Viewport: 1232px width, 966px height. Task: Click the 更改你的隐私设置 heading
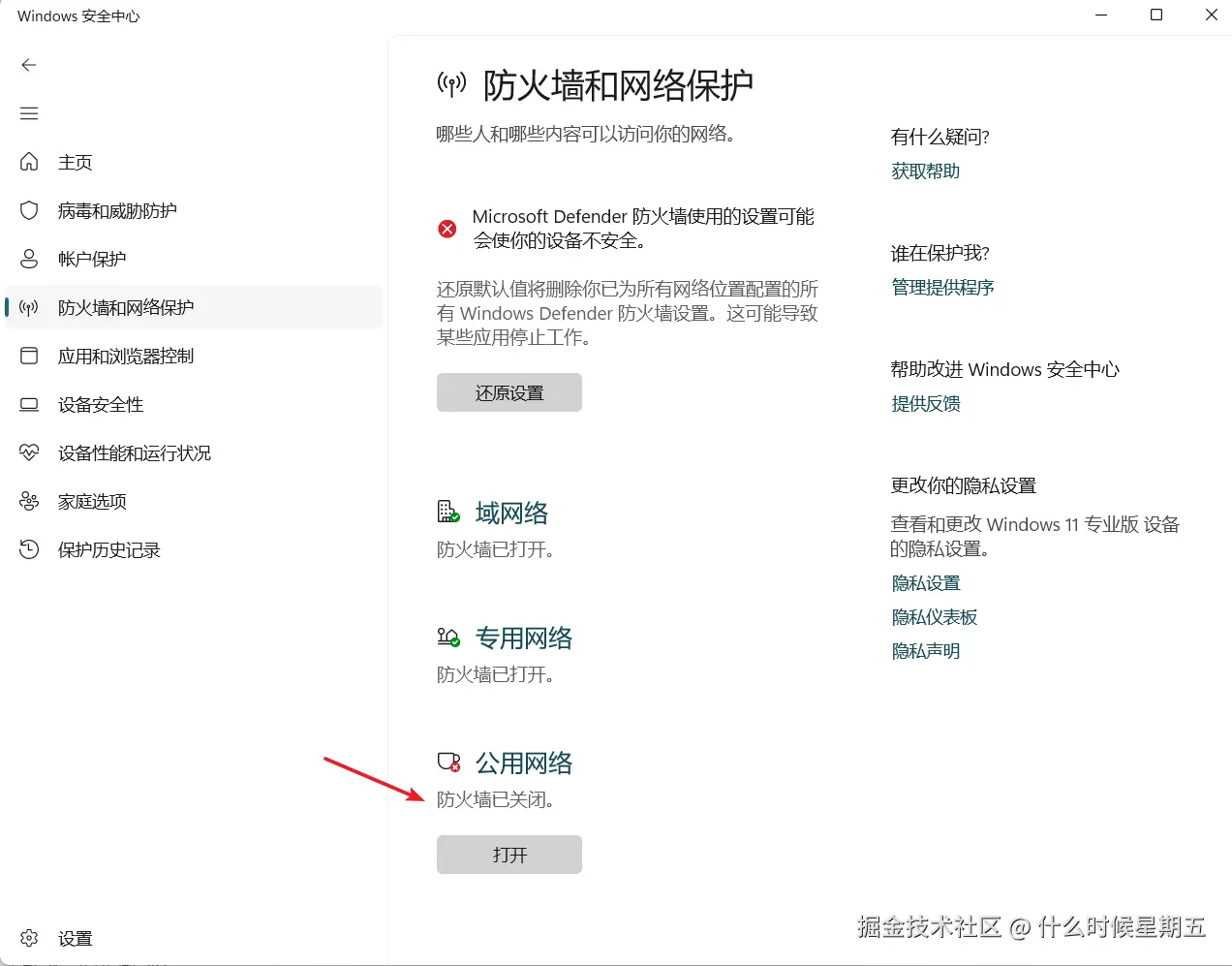click(x=964, y=485)
